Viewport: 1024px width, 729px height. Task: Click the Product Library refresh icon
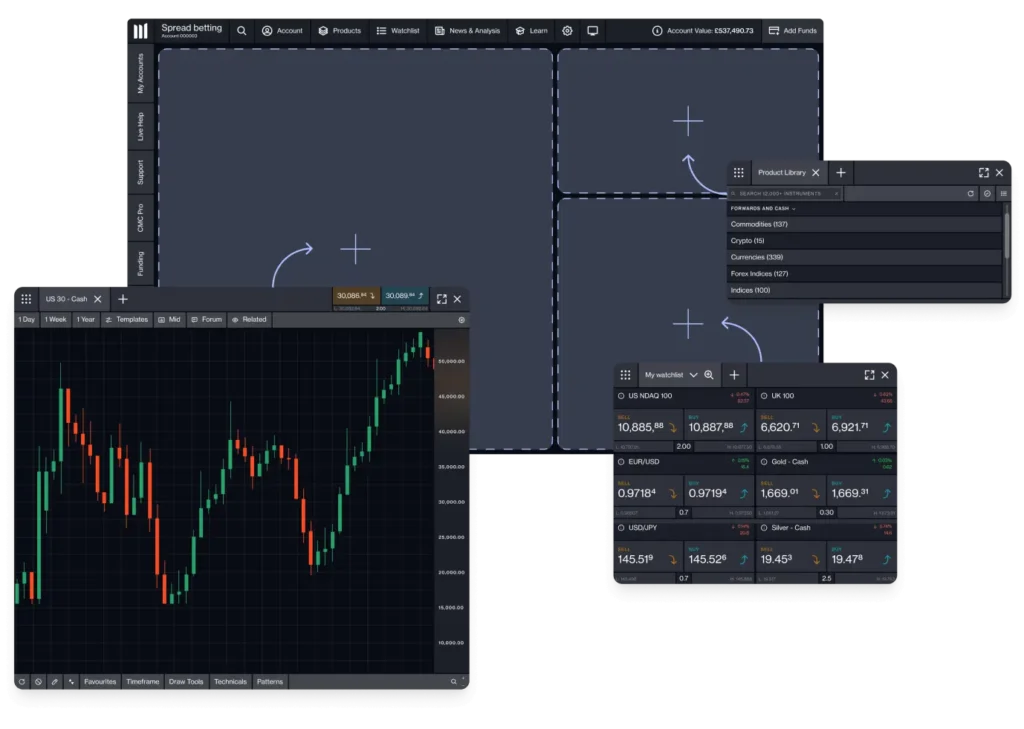pyautogui.click(x=970, y=193)
